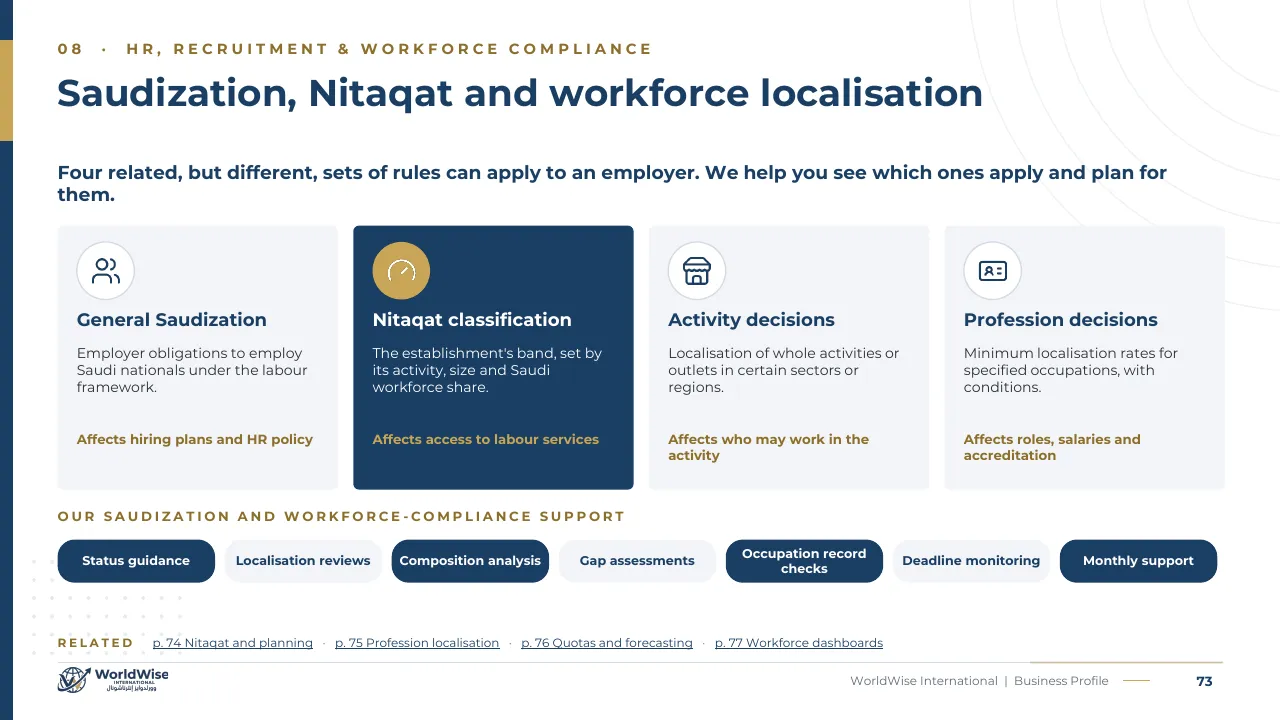
Task: Click the Occupation record checks pill
Action: 804,561
